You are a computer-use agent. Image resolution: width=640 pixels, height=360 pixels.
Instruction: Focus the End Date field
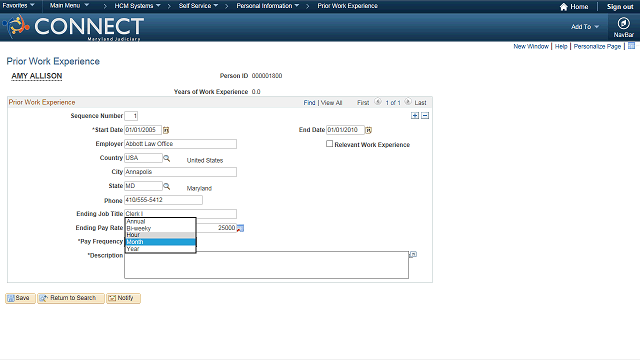(345, 130)
